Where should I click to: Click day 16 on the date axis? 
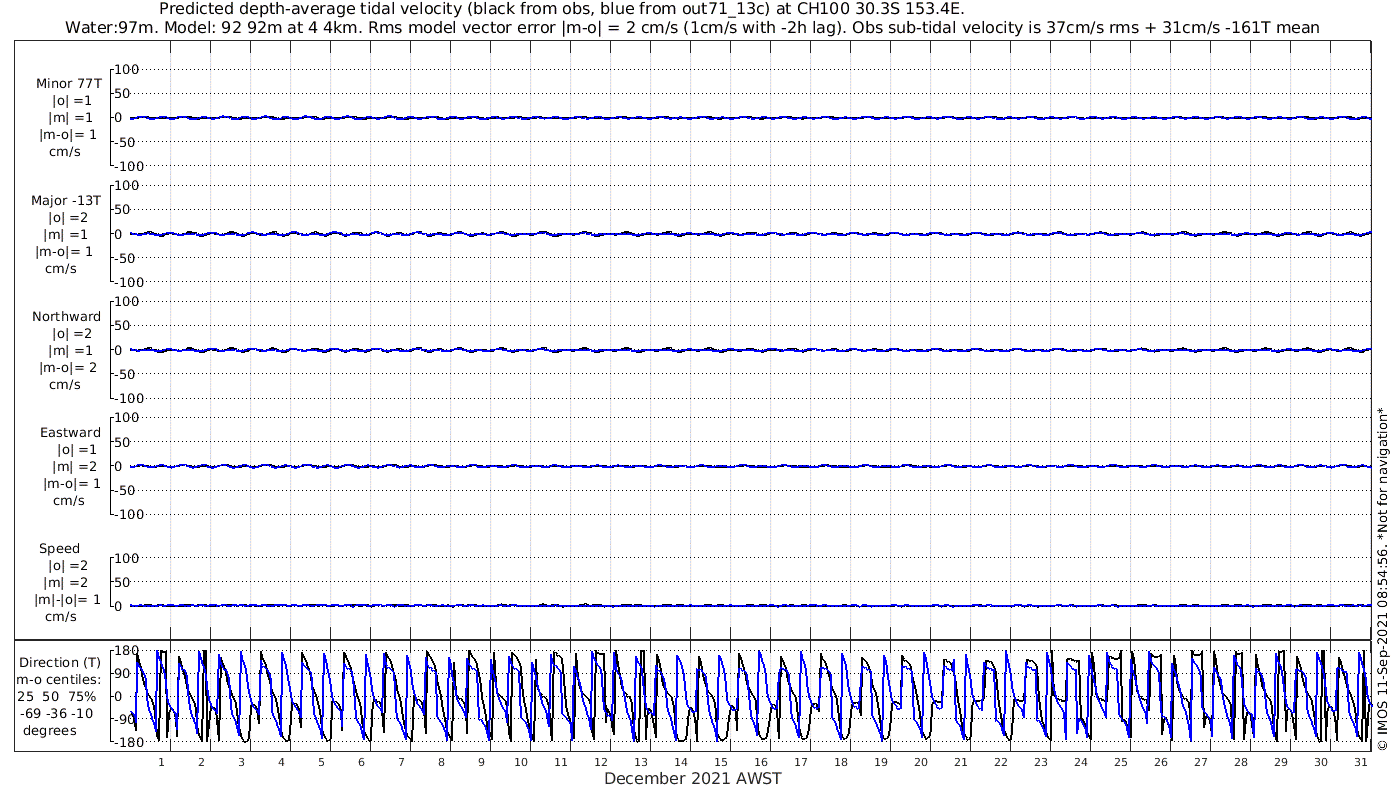tap(761, 762)
